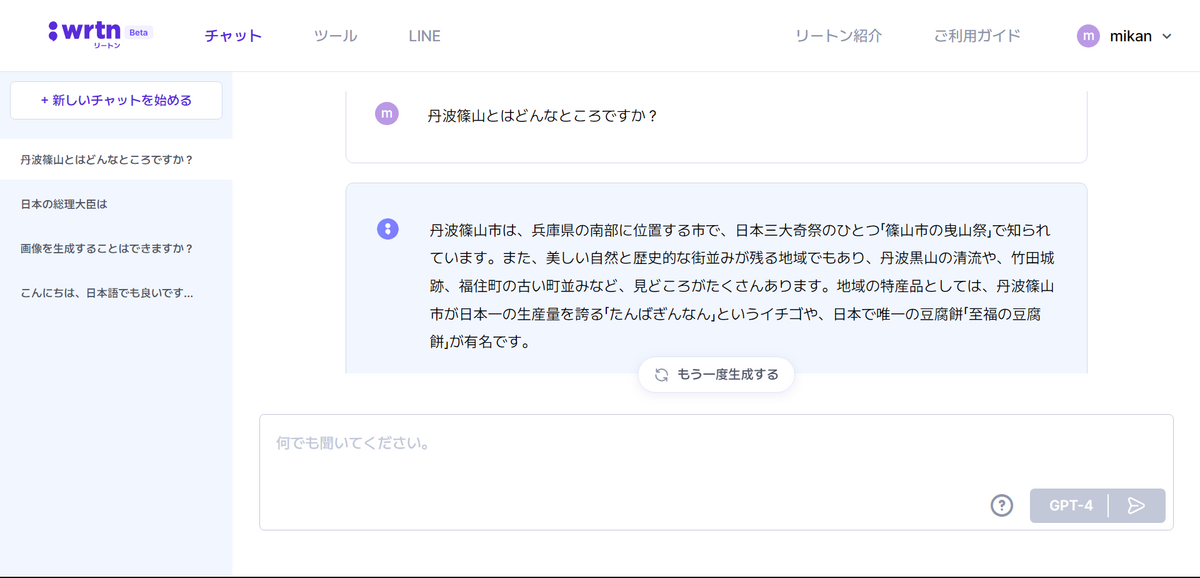Open the リートン紹介 link
Image resolution: width=1200 pixels, height=578 pixels.
point(838,36)
